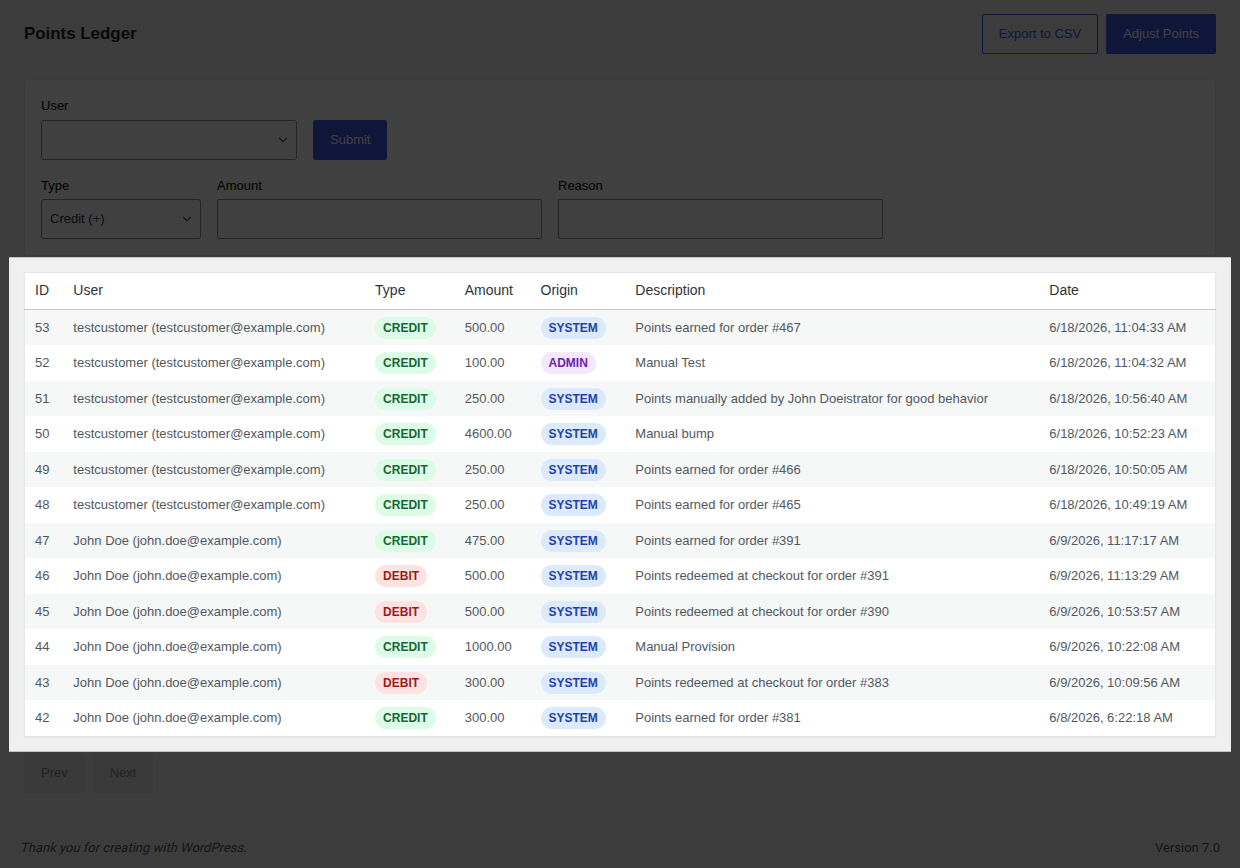Click the 'Manual bump' description
Image resolution: width=1240 pixels, height=868 pixels.
674,434
